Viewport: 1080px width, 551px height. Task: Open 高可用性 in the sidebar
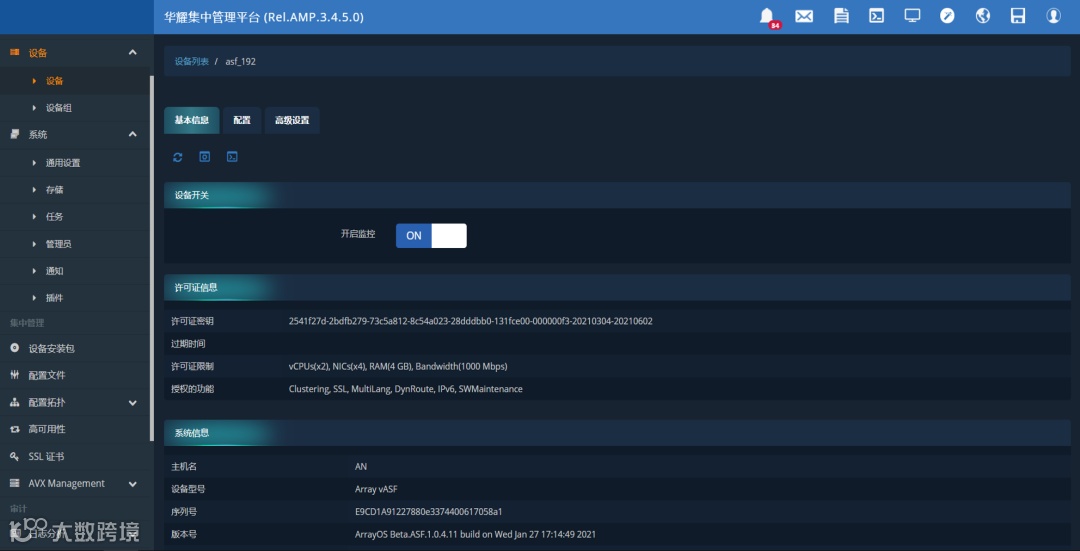[47, 429]
